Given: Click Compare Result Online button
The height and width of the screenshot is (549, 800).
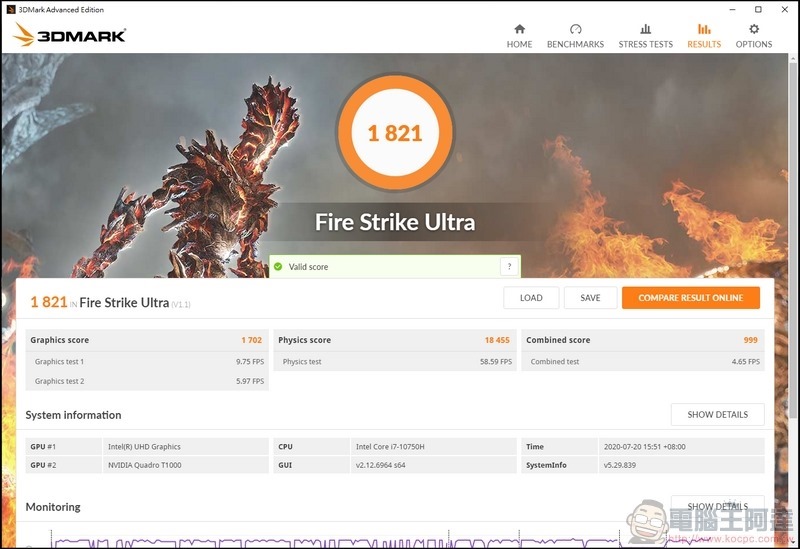Looking at the screenshot, I should pos(690,298).
